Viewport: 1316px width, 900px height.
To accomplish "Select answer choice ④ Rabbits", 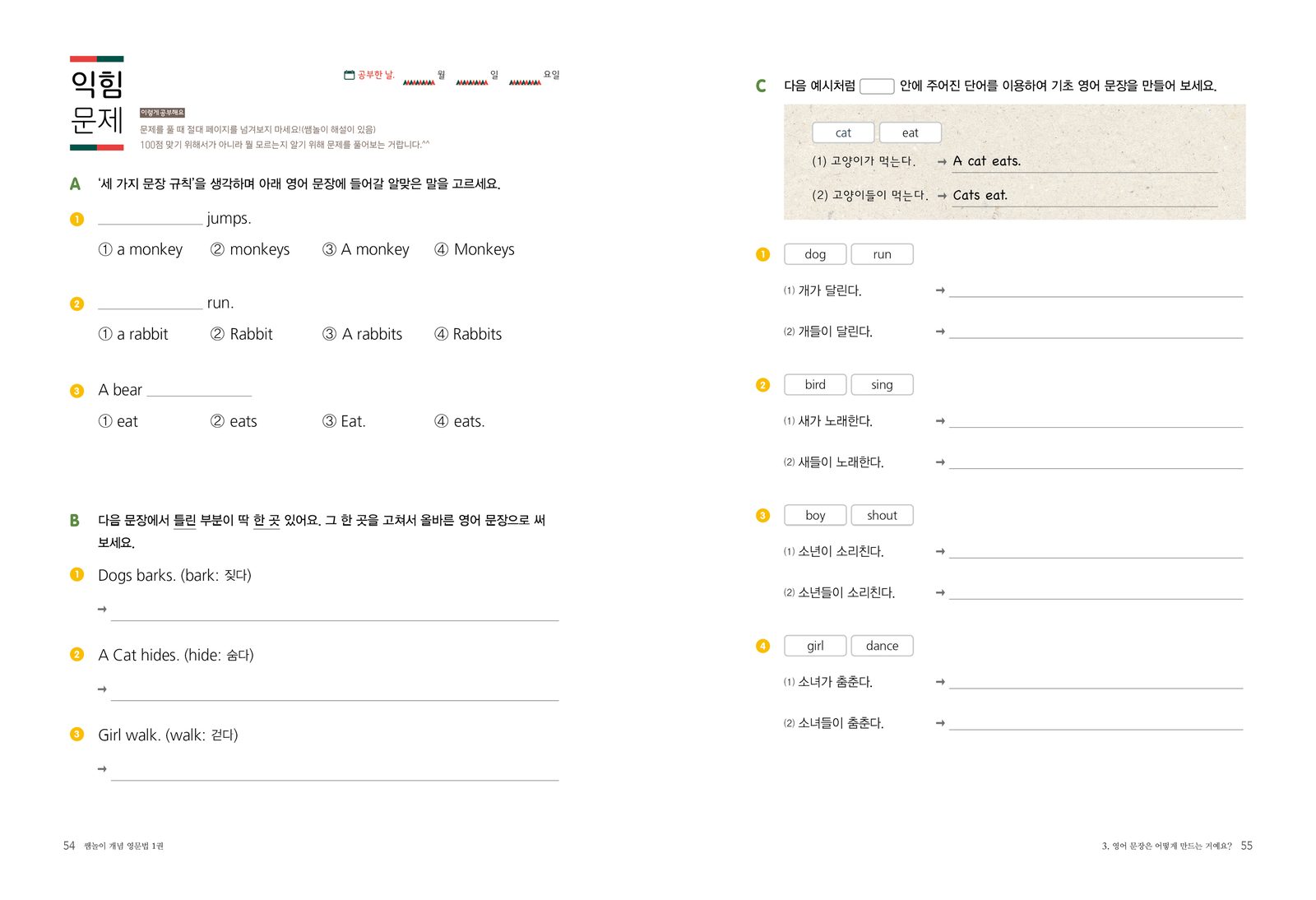I will (468, 334).
